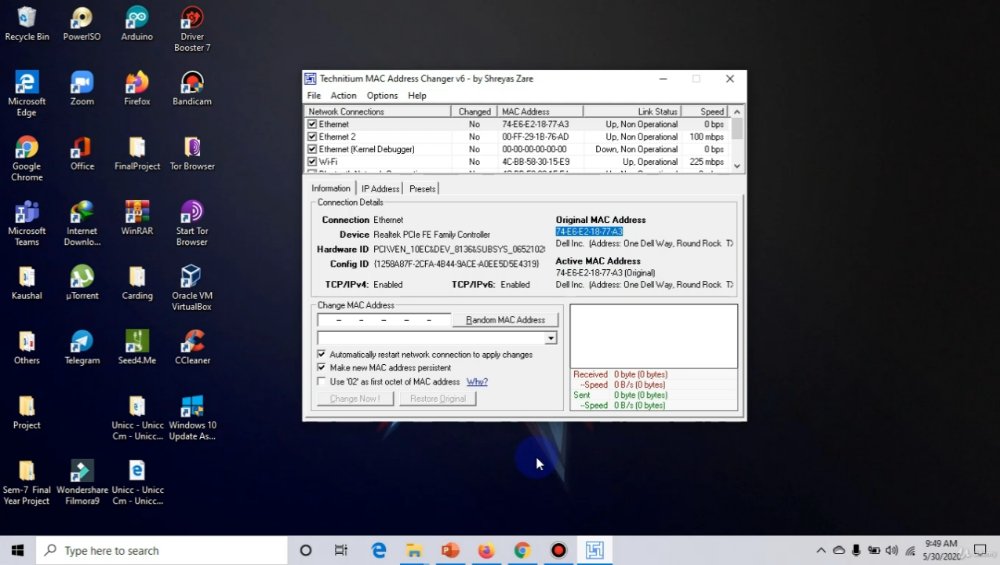Screen dimensions: 1000x565
Task: Uncheck the Wi-Fi connection checkbox
Action: point(312,161)
